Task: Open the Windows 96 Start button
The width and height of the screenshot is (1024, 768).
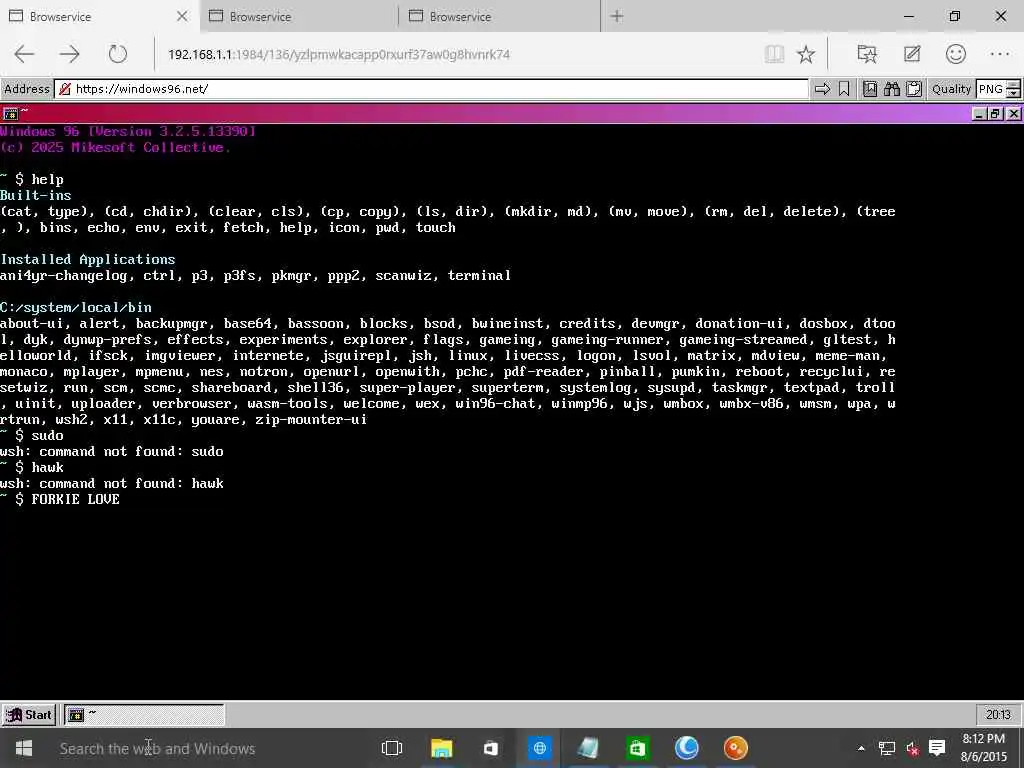Action: 29,714
